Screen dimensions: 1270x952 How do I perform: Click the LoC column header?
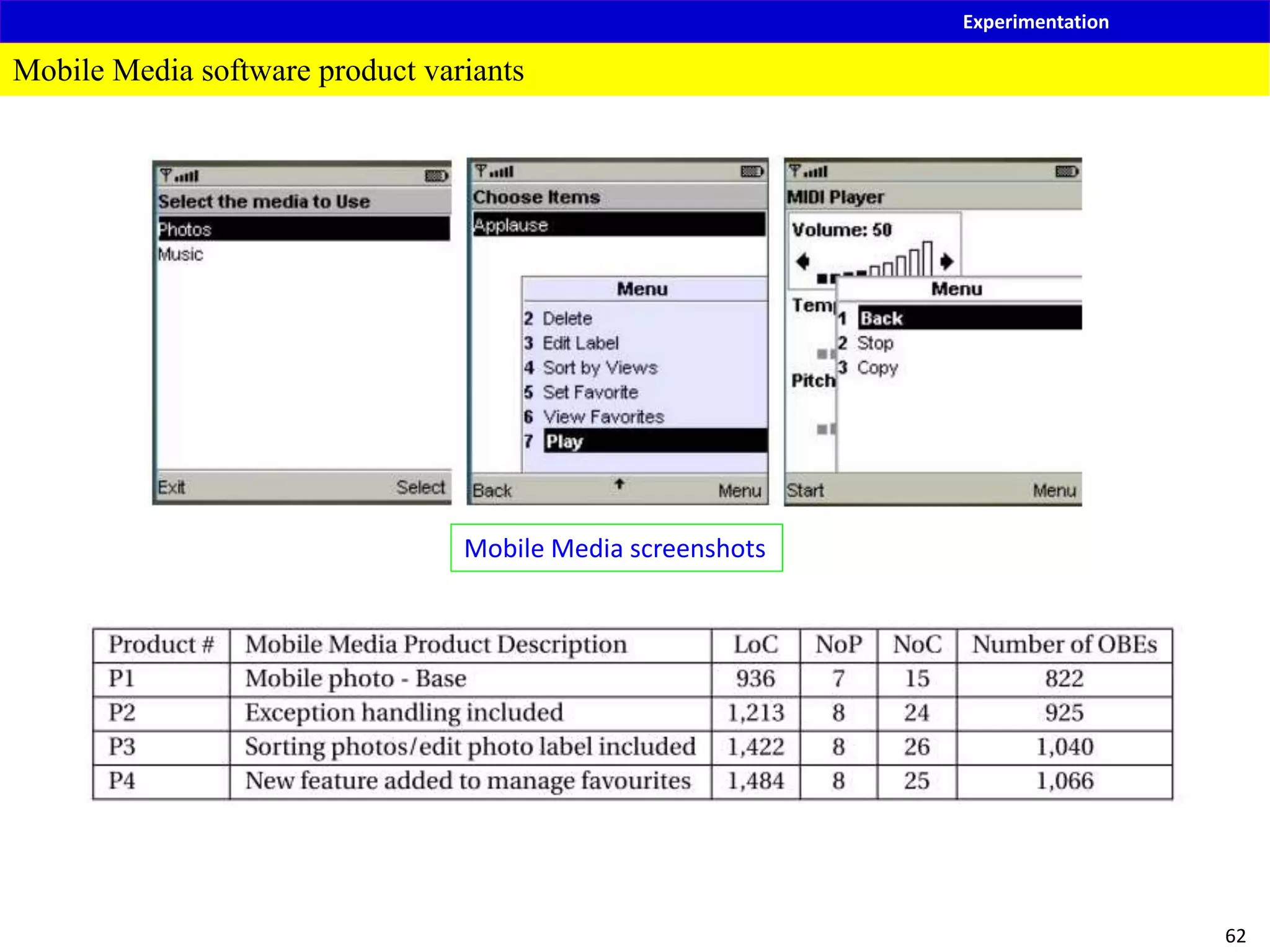point(756,645)
